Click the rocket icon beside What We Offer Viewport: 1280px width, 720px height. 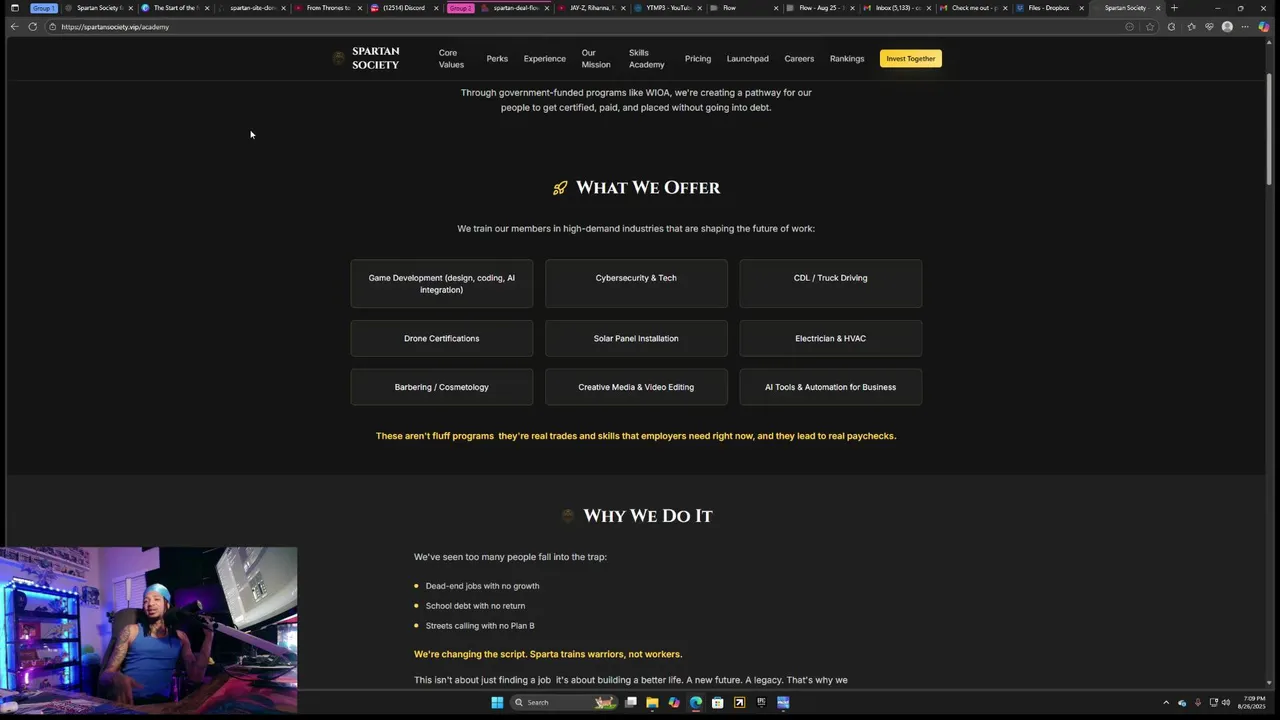tap(560, 188)
